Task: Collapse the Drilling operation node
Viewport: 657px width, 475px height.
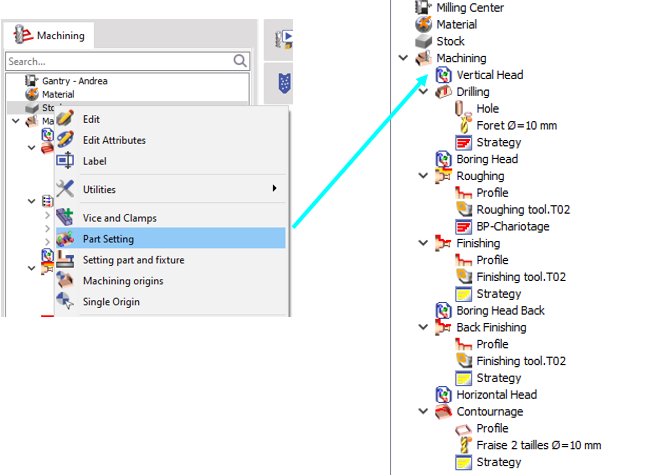Action: pos(423,92)
